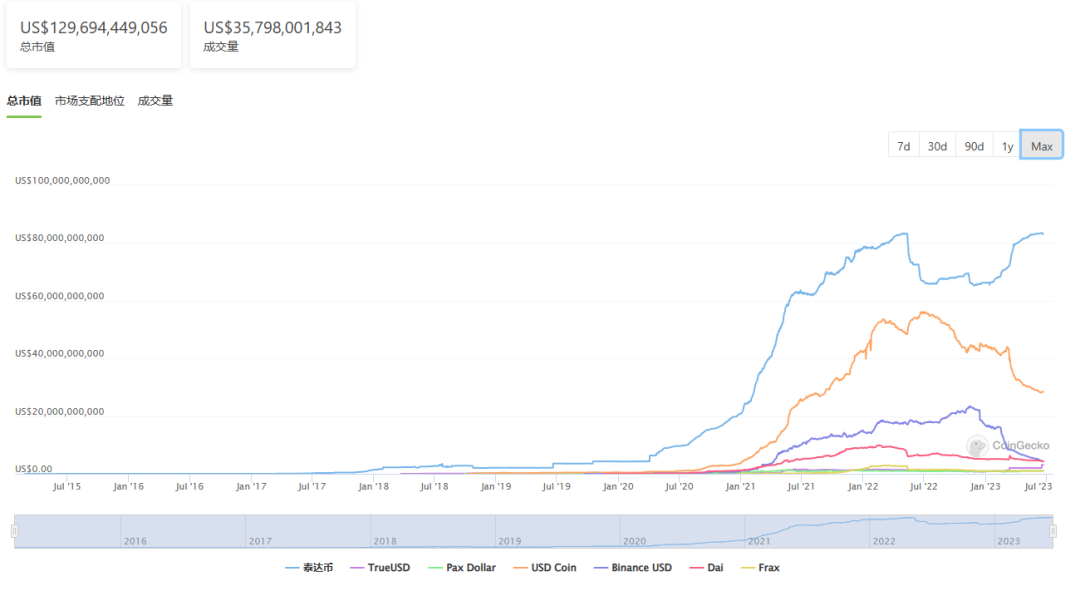This screenshot has width=1080, height=591.
Task: Select the 成交量 chart tab
Action: pyautogui.click(x=155, y=101)
